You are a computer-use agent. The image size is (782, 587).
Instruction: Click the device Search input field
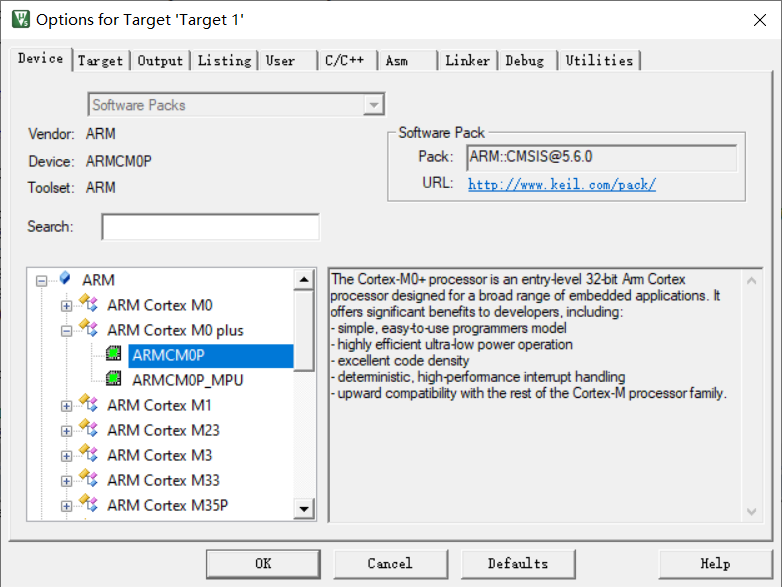tap(210, 227)
